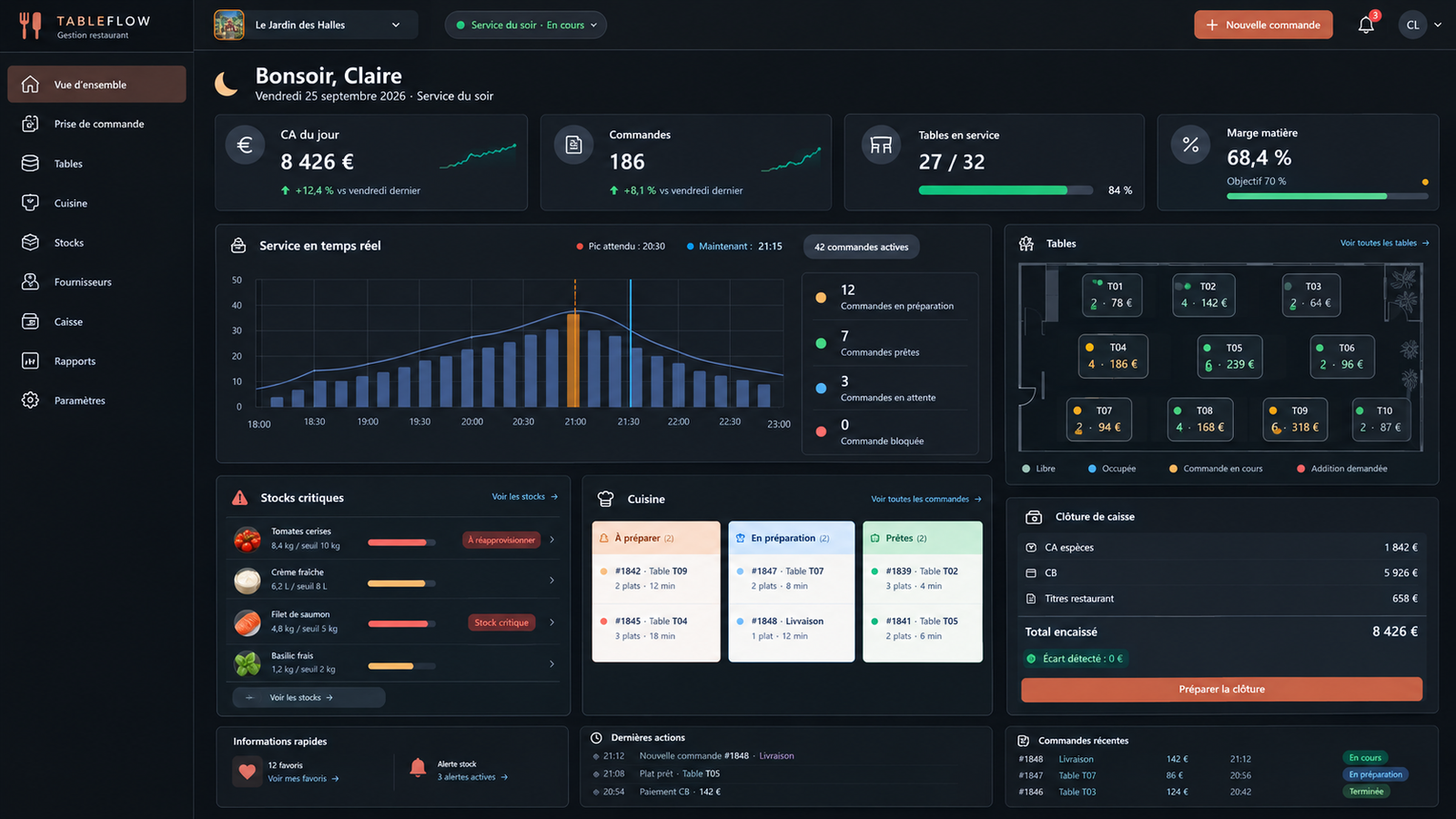Open Prise de commande in sidebar

[x=96, y=124]
